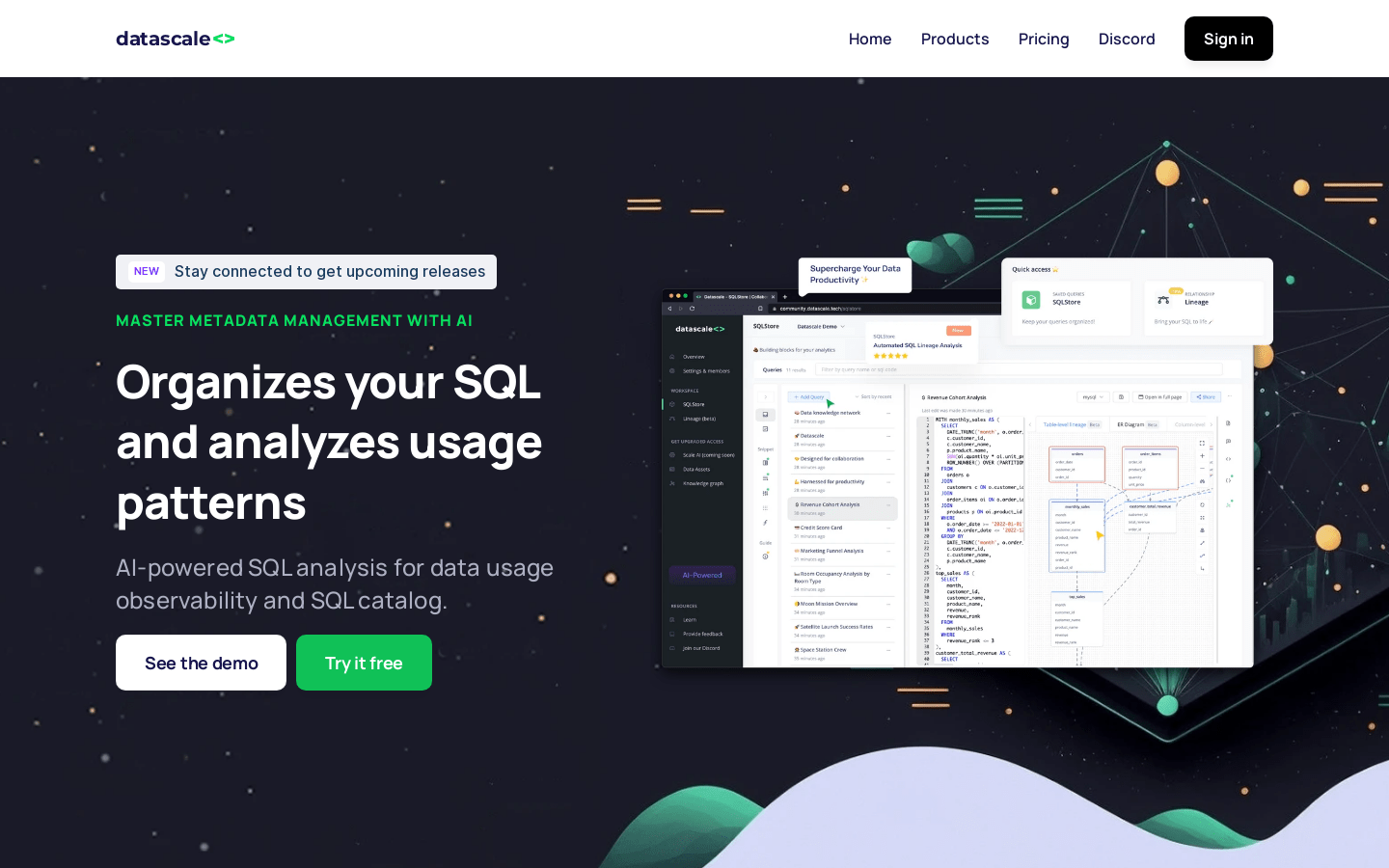Open the Discord link in navigation
Viewport: 1389px width, 868px height.
pos(1127,39)
